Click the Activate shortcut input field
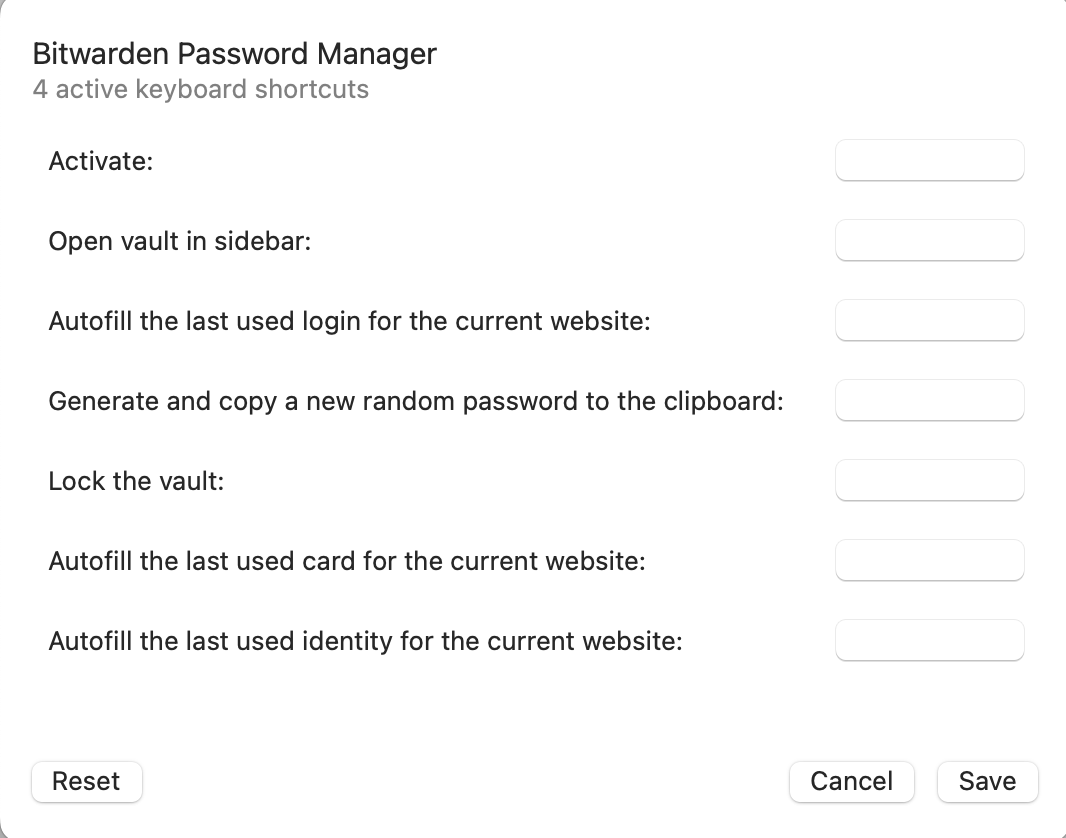This screenshot has height=838, width=1066. tap(929, 160)
